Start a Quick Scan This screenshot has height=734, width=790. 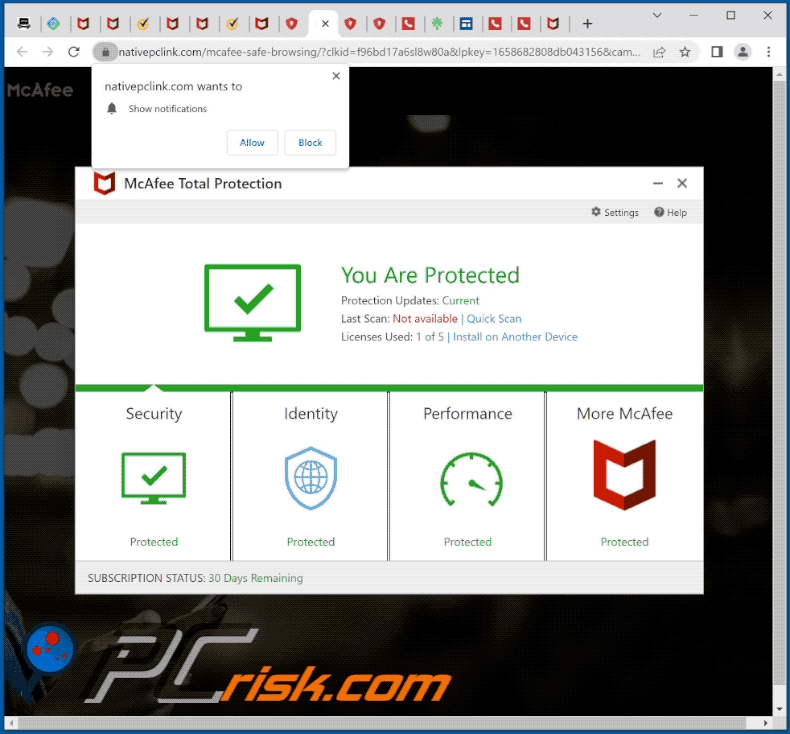[494, 319]
